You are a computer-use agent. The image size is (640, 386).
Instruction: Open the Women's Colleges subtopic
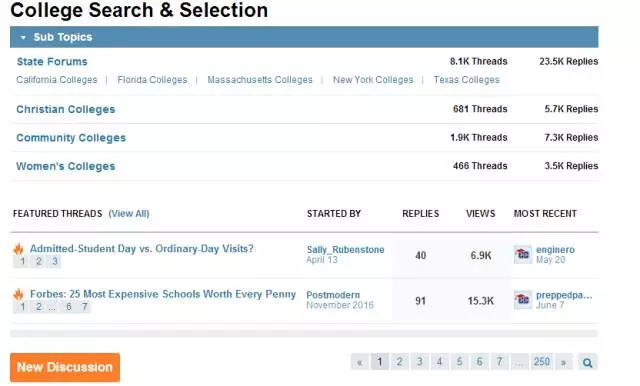(66, 166)
